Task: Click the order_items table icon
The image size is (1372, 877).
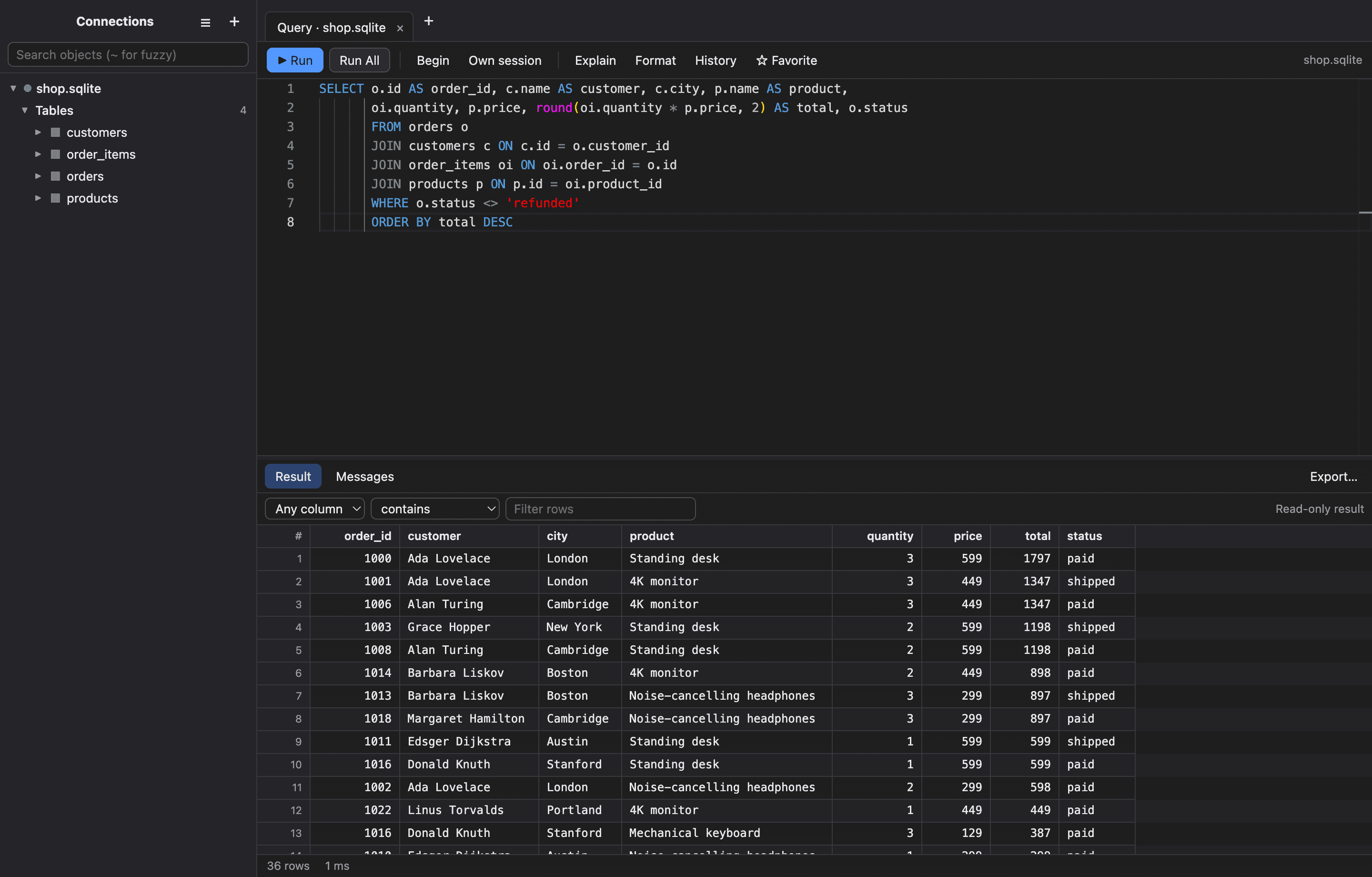Action: click(55, 154)
